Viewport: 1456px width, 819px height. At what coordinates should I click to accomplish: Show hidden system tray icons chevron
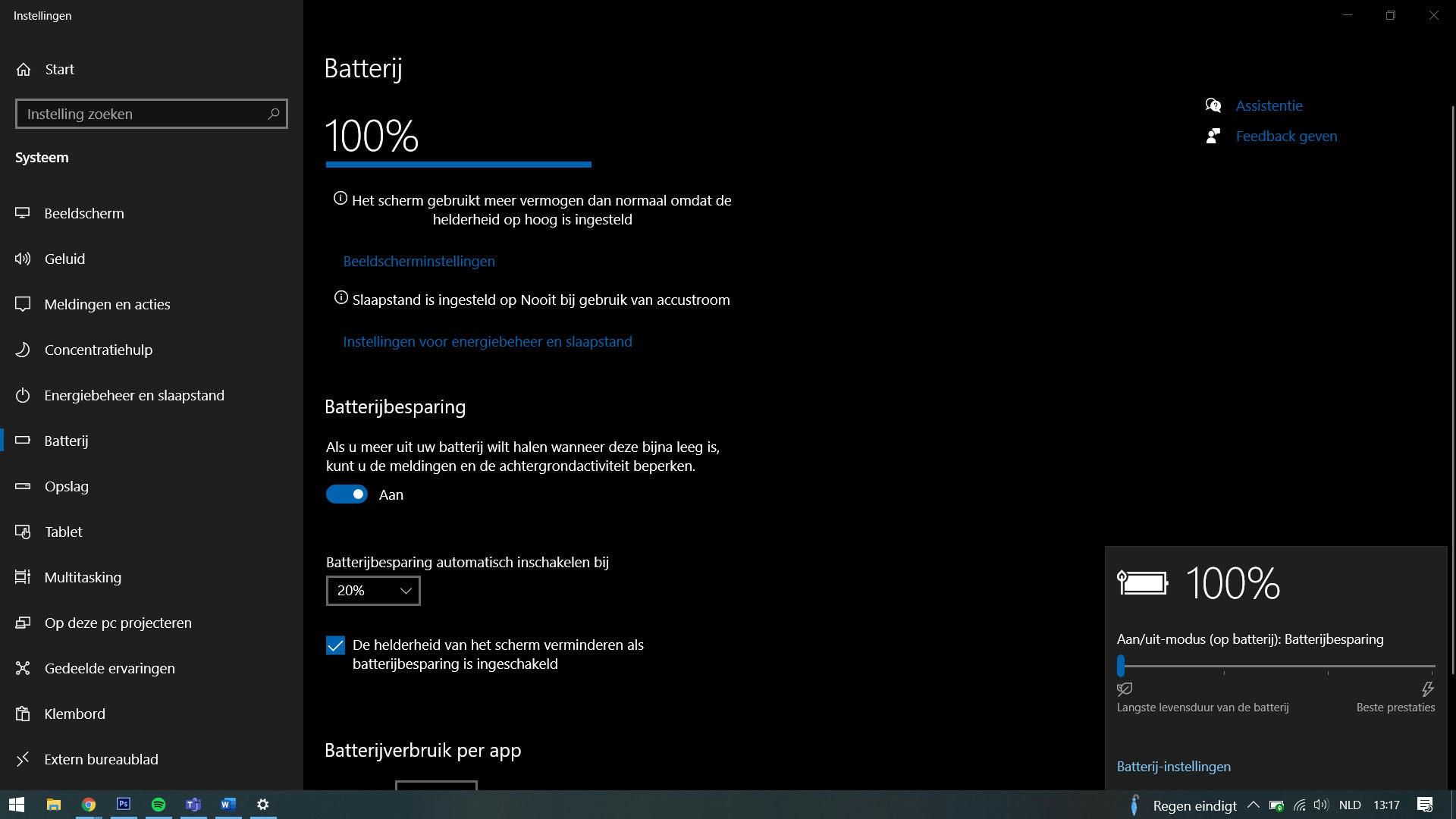[x=1253, y=805]
